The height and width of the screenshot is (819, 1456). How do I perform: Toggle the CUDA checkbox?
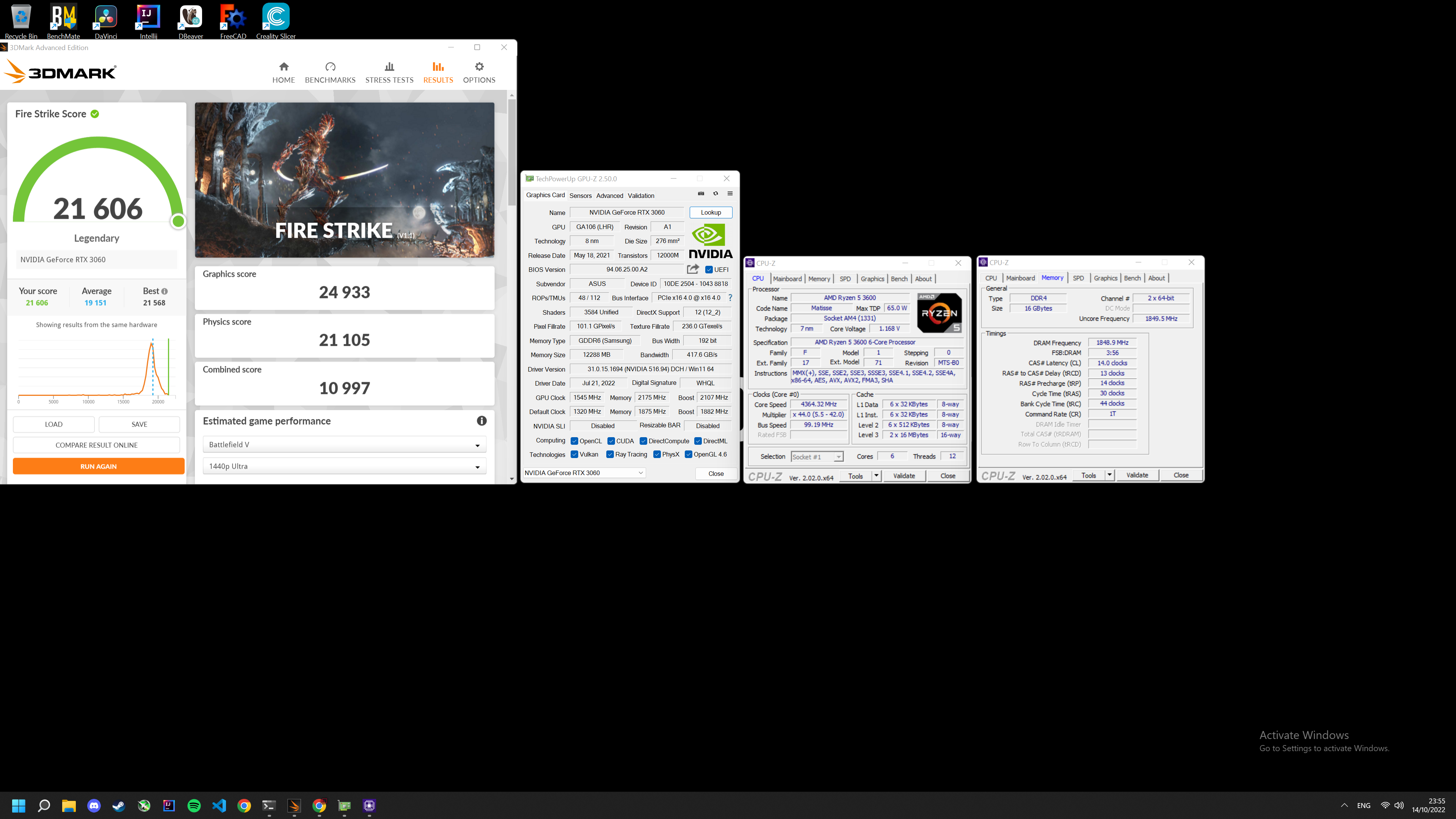(611, 441)
